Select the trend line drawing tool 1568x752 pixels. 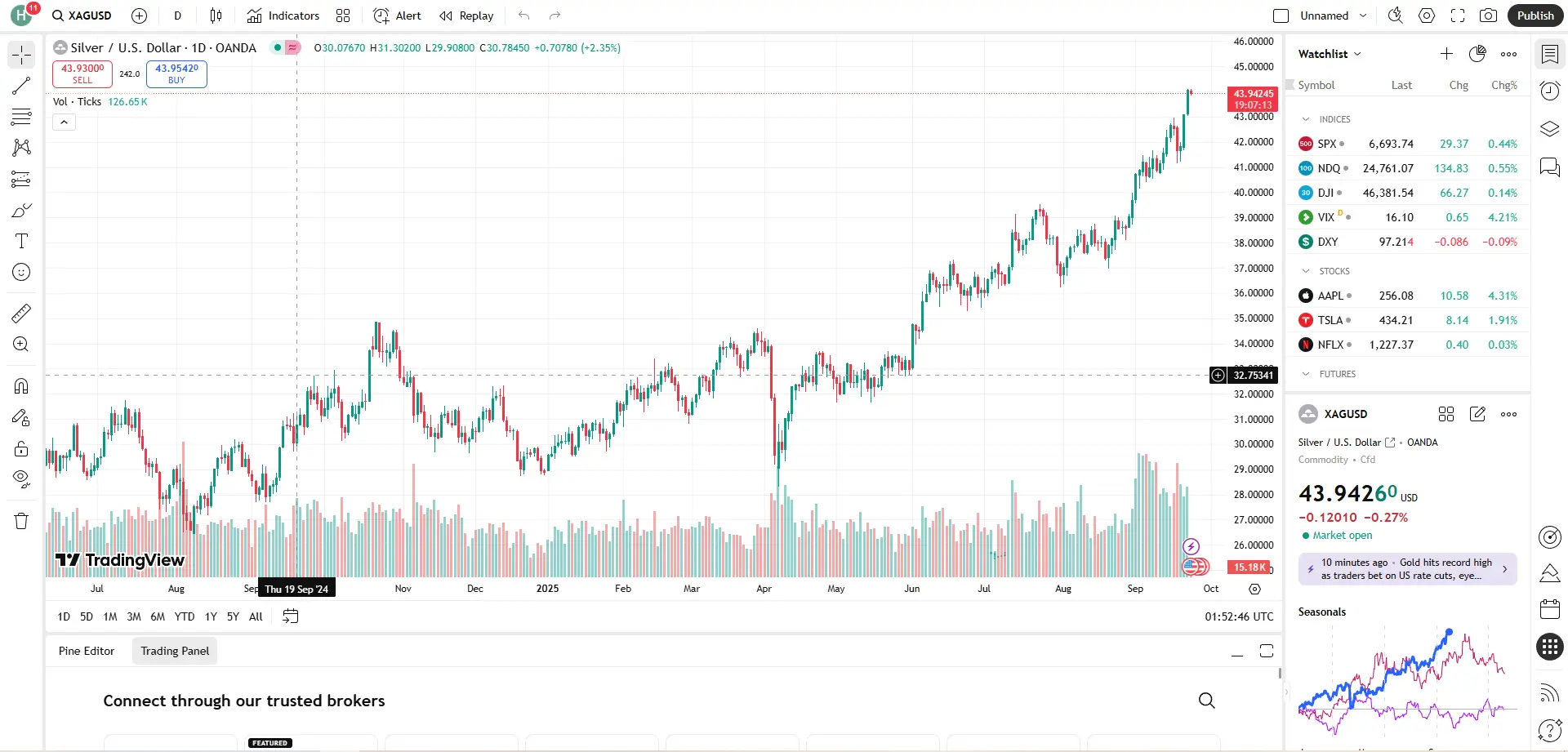(x=21, y=86)
